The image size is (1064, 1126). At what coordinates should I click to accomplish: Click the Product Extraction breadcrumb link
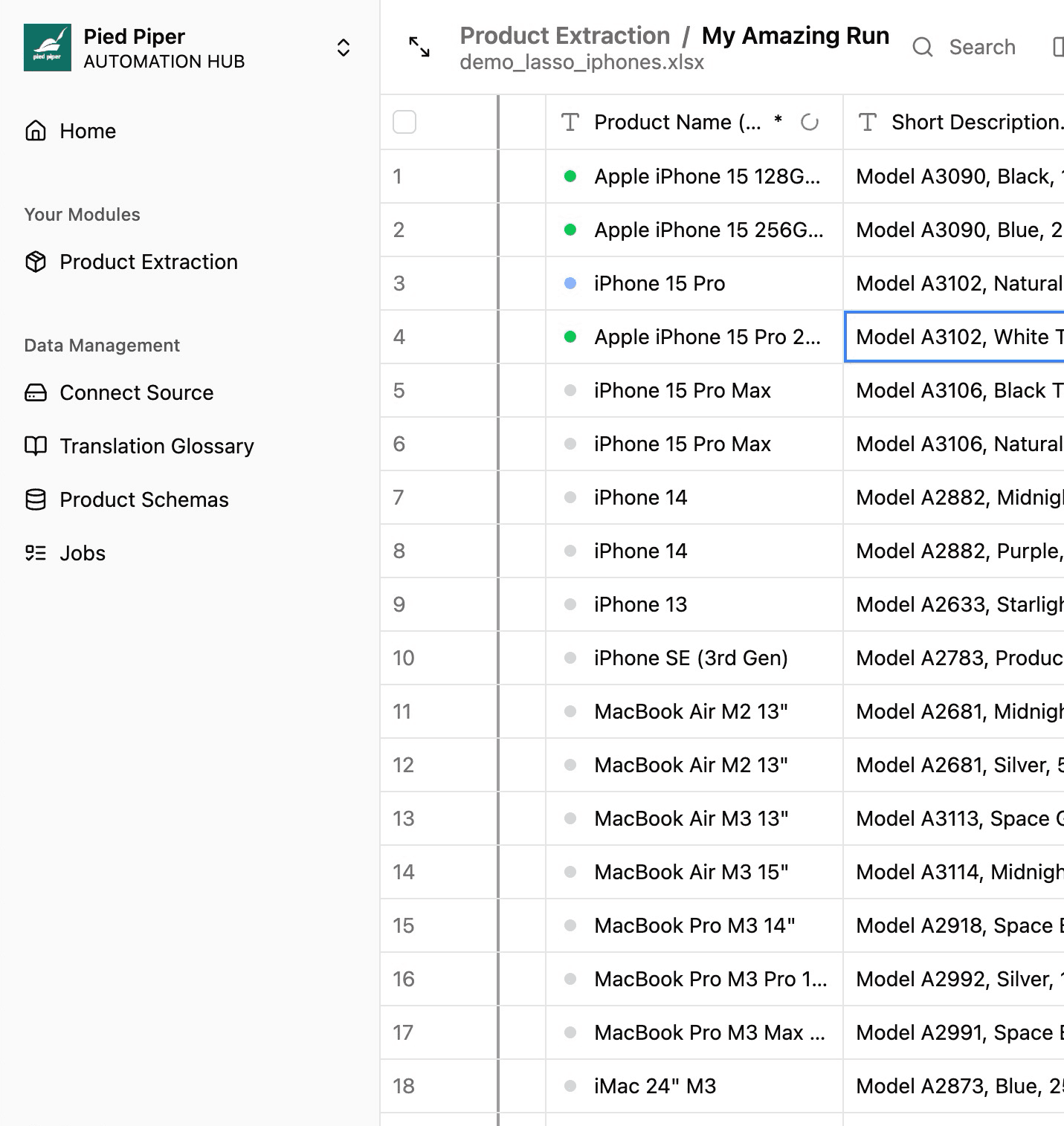[564, 35]
